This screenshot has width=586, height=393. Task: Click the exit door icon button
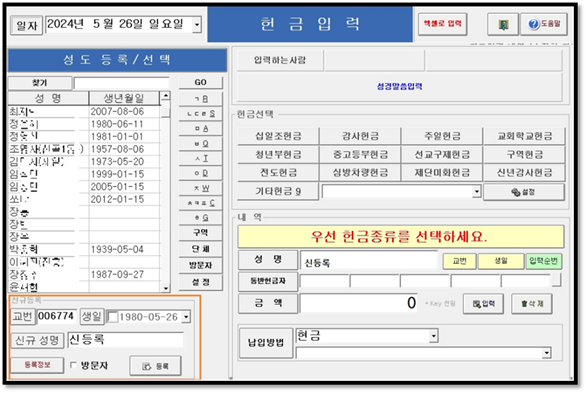click(503, 25)
